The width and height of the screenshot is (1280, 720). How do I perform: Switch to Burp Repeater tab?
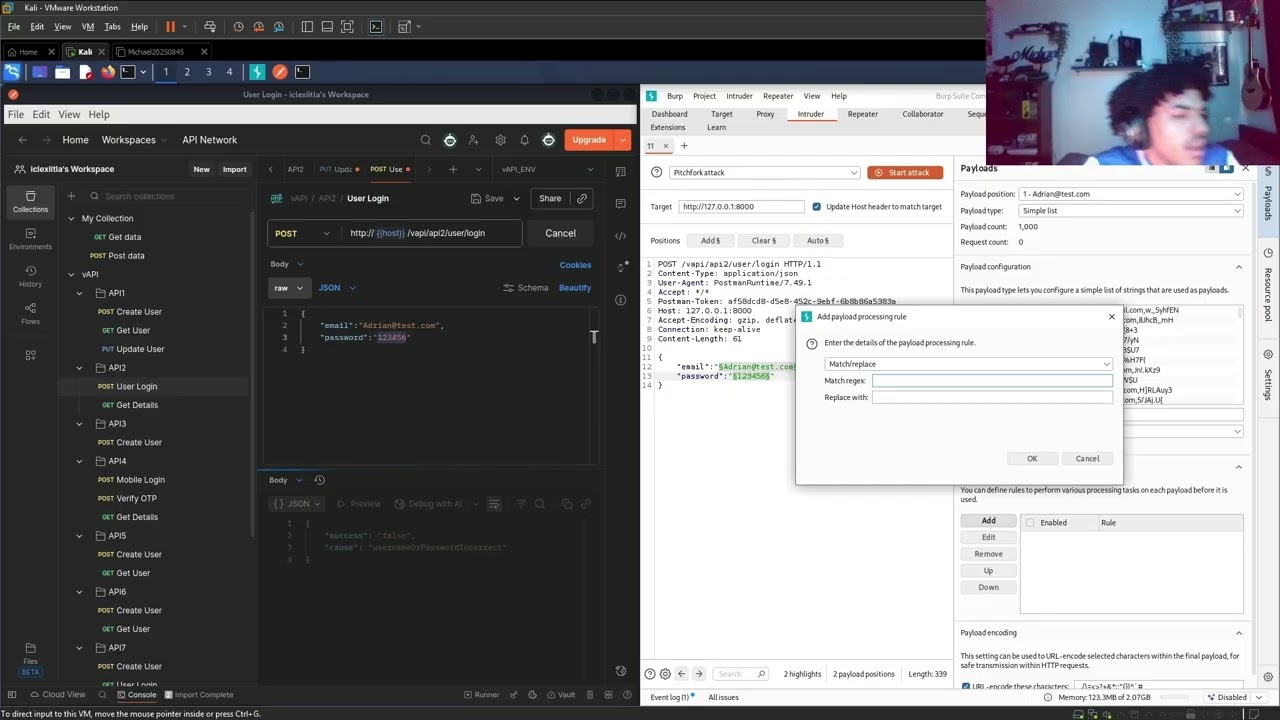coord(862,114)
